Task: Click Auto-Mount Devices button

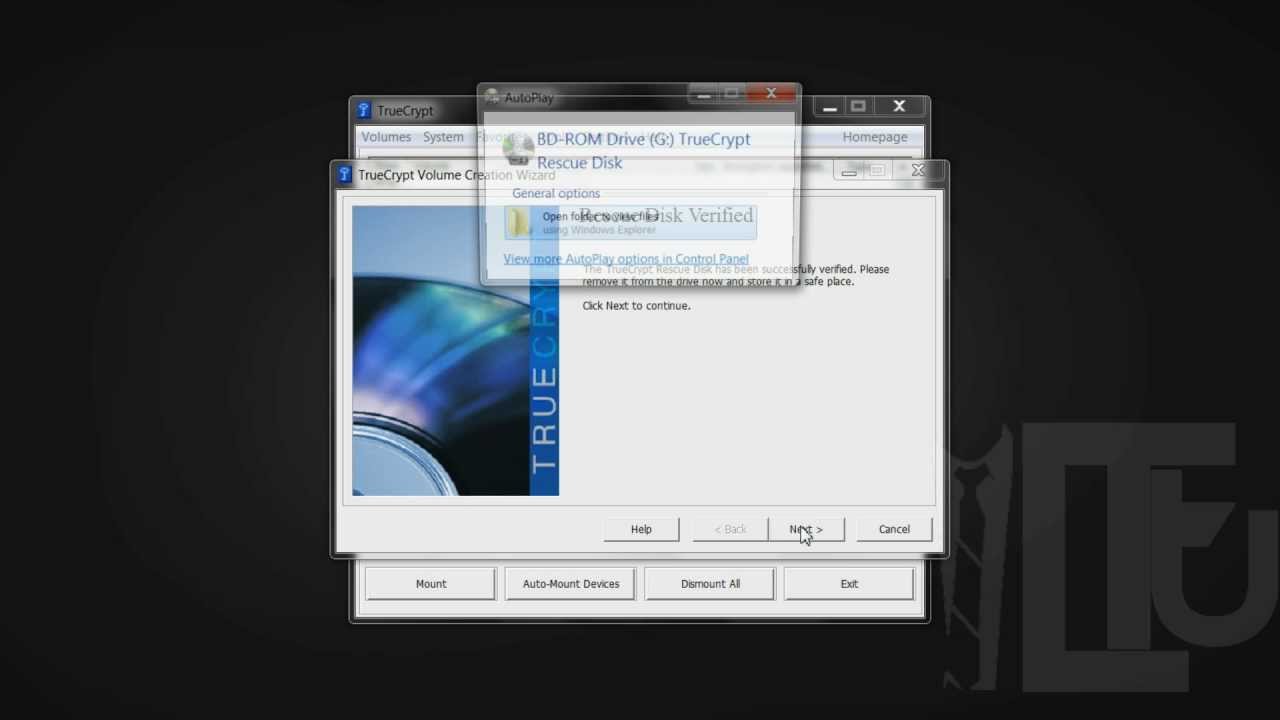Action: click(x=571, y=584)
